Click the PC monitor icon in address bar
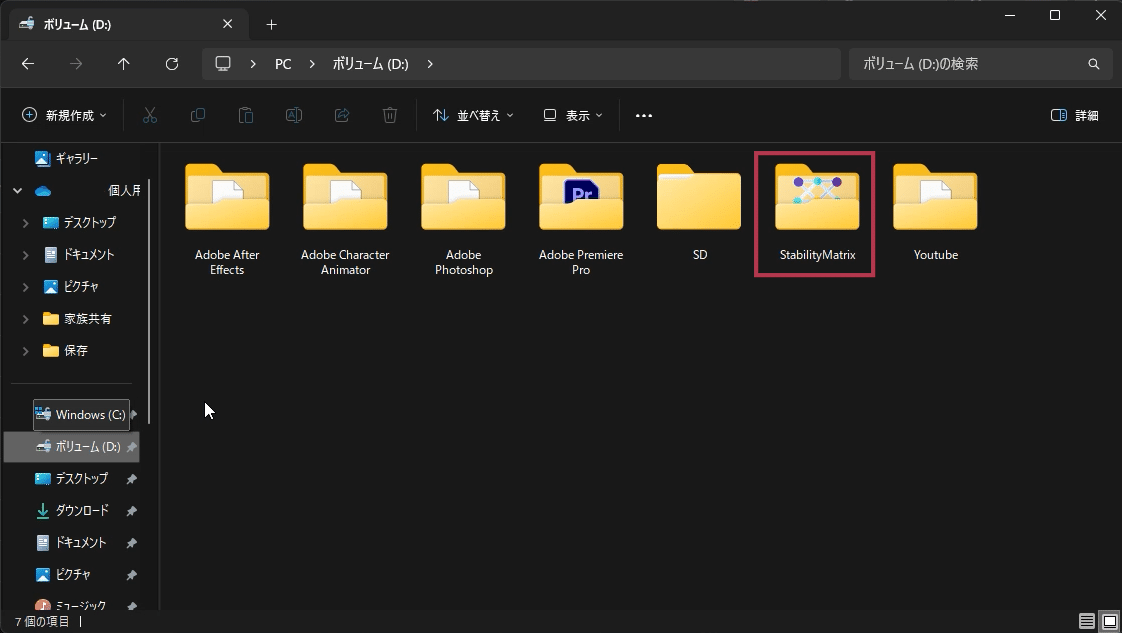This screenshot has height=633, width=1122. click(223, 64)
